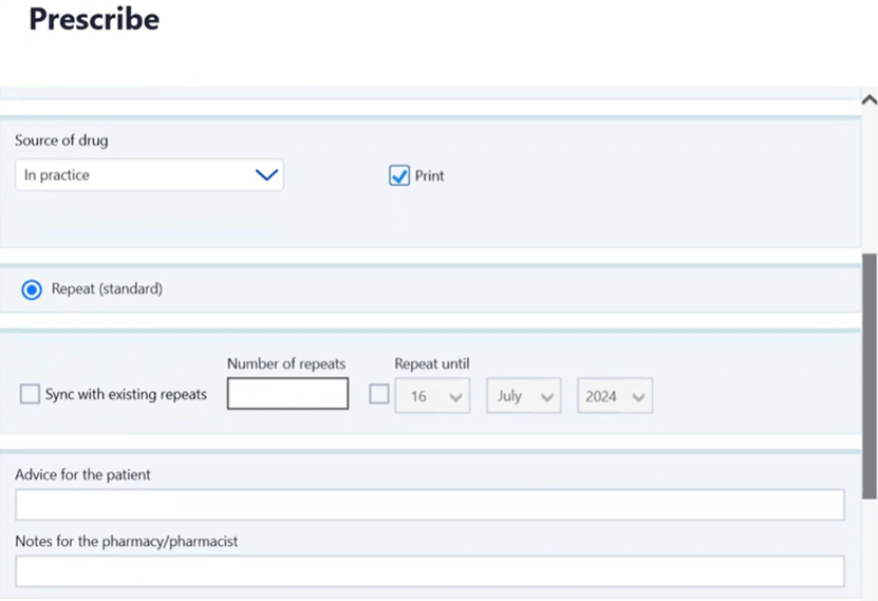The height and width of the screenshot is (601, 878).
Task: Click Notes for the pharmacy/pharmacist label
Action: [x=127, y=541]
